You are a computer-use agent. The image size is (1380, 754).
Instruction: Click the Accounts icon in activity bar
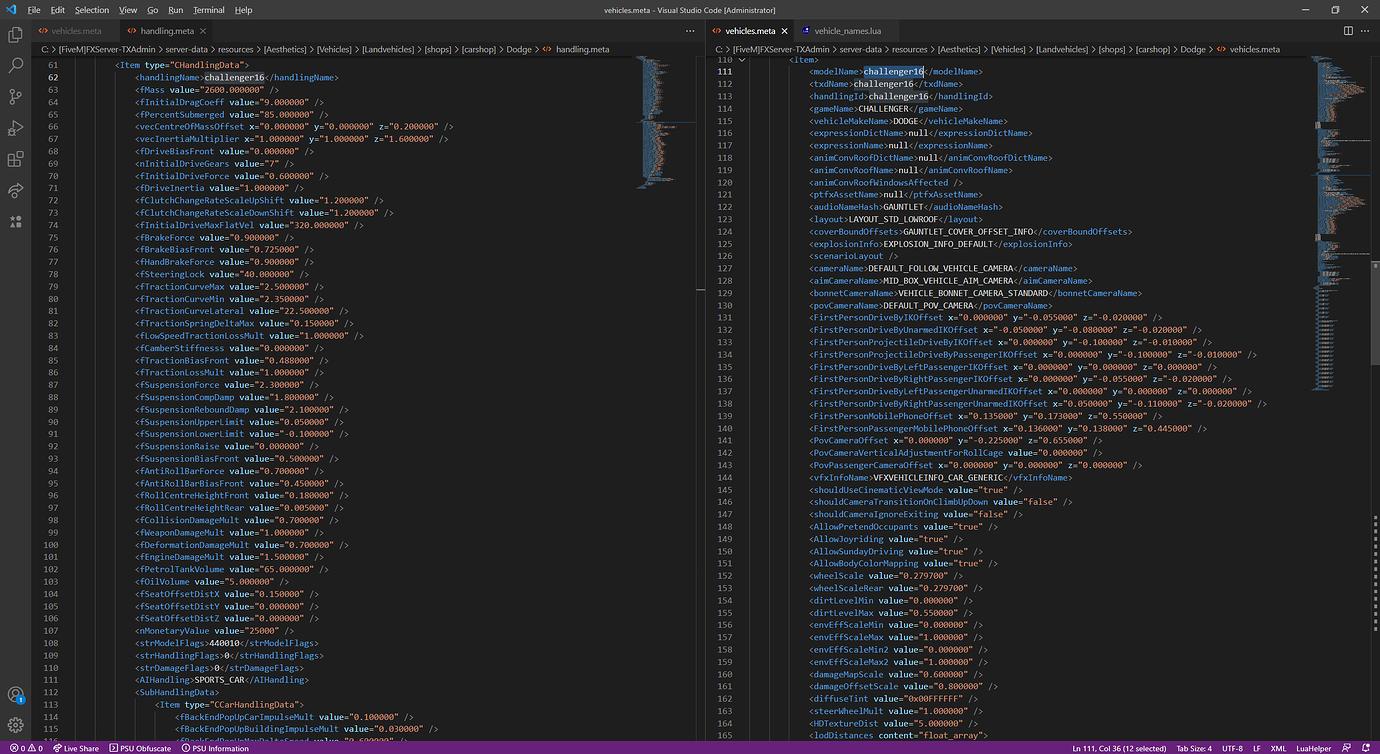15,694
